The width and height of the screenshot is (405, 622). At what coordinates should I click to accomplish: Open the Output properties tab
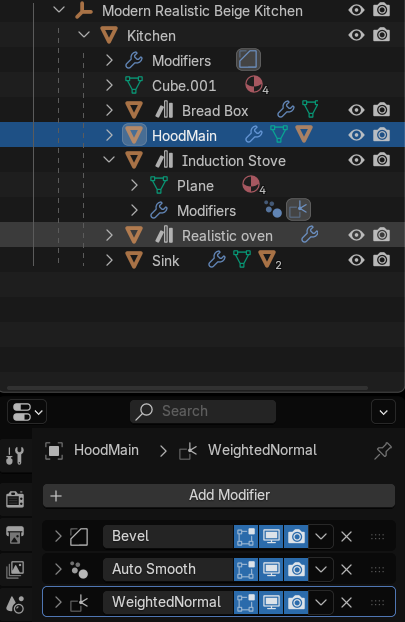(x=15, y=534)
